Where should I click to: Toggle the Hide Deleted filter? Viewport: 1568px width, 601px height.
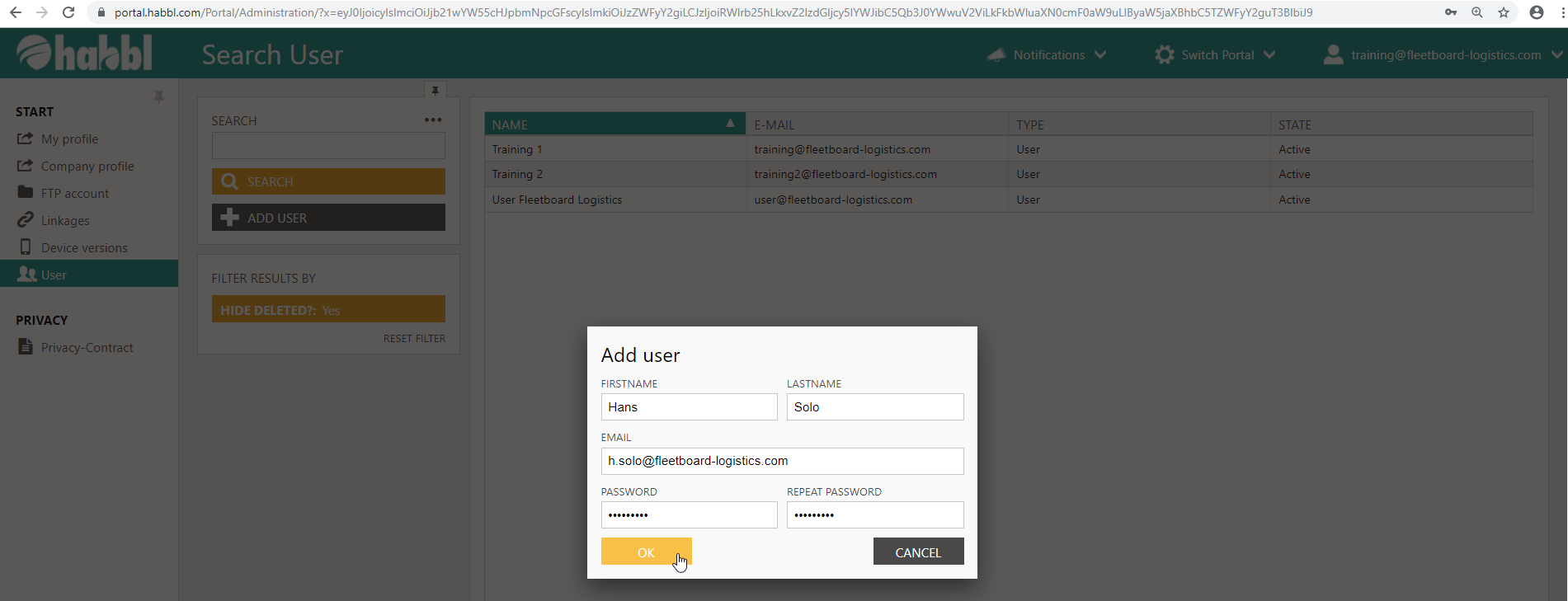pos(328,310)
